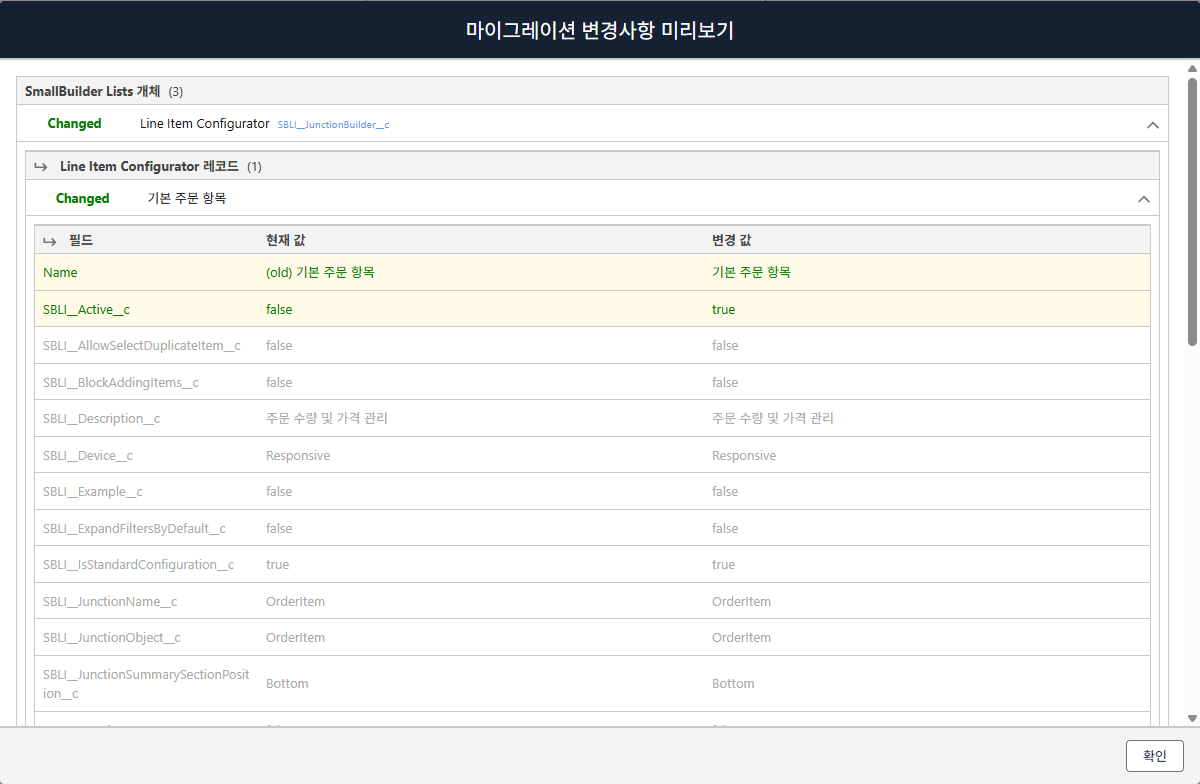Select the Line Item Configurator 레코드 header
Screen dimensions: 1200x784
coord(149,166)
